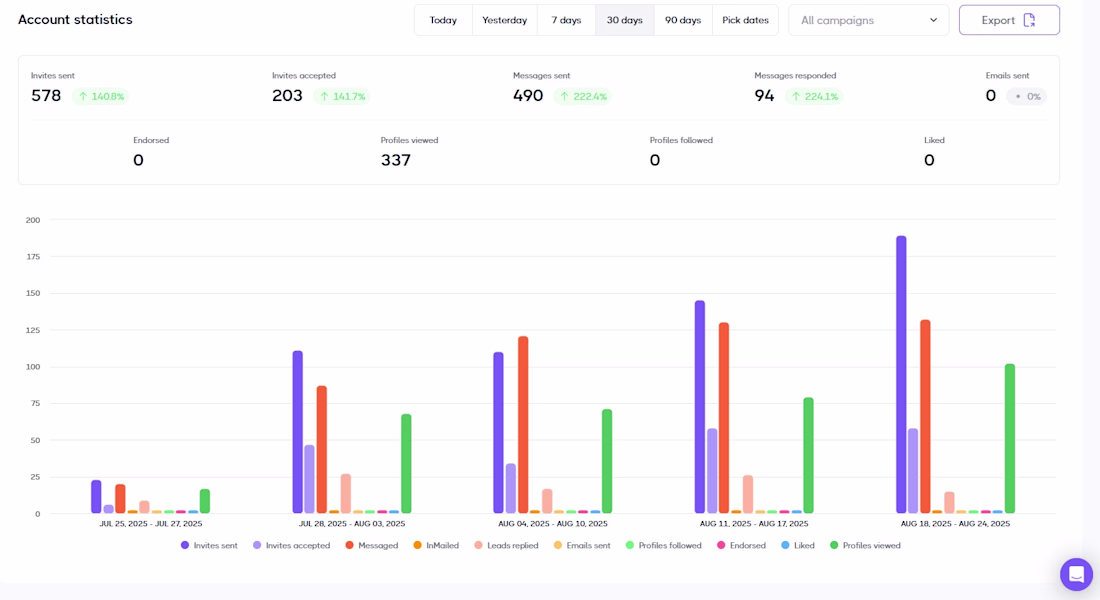Click the JUL 25, 2025 - JUL 27, 2025 axis label
This screenshot has height=600, width=1100.
coord(151,524)
